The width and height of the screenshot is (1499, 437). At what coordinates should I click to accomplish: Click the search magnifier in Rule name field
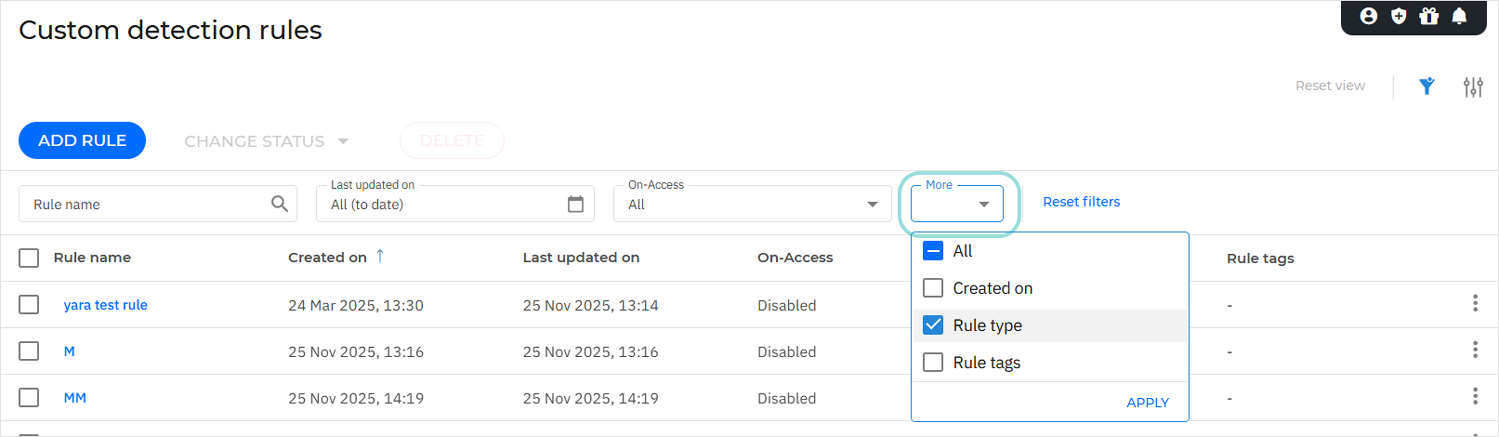[280, 204]
